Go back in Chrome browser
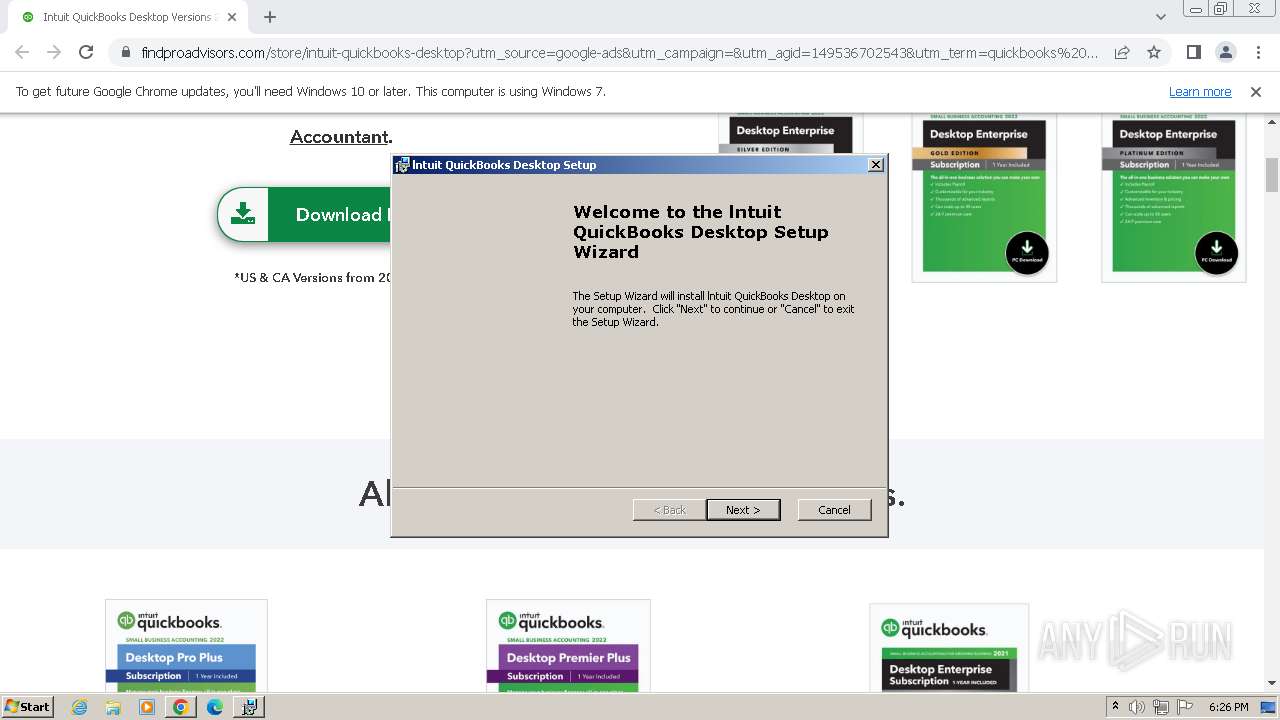 (x=22, y=52)
